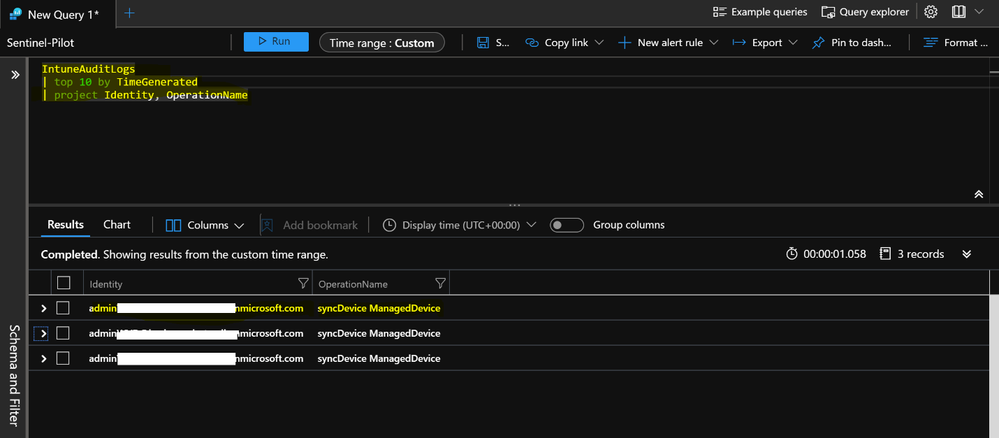The height and width of the screenshot is (438, 999).
Task: Select all rows header checkbox
Action: 64,282
